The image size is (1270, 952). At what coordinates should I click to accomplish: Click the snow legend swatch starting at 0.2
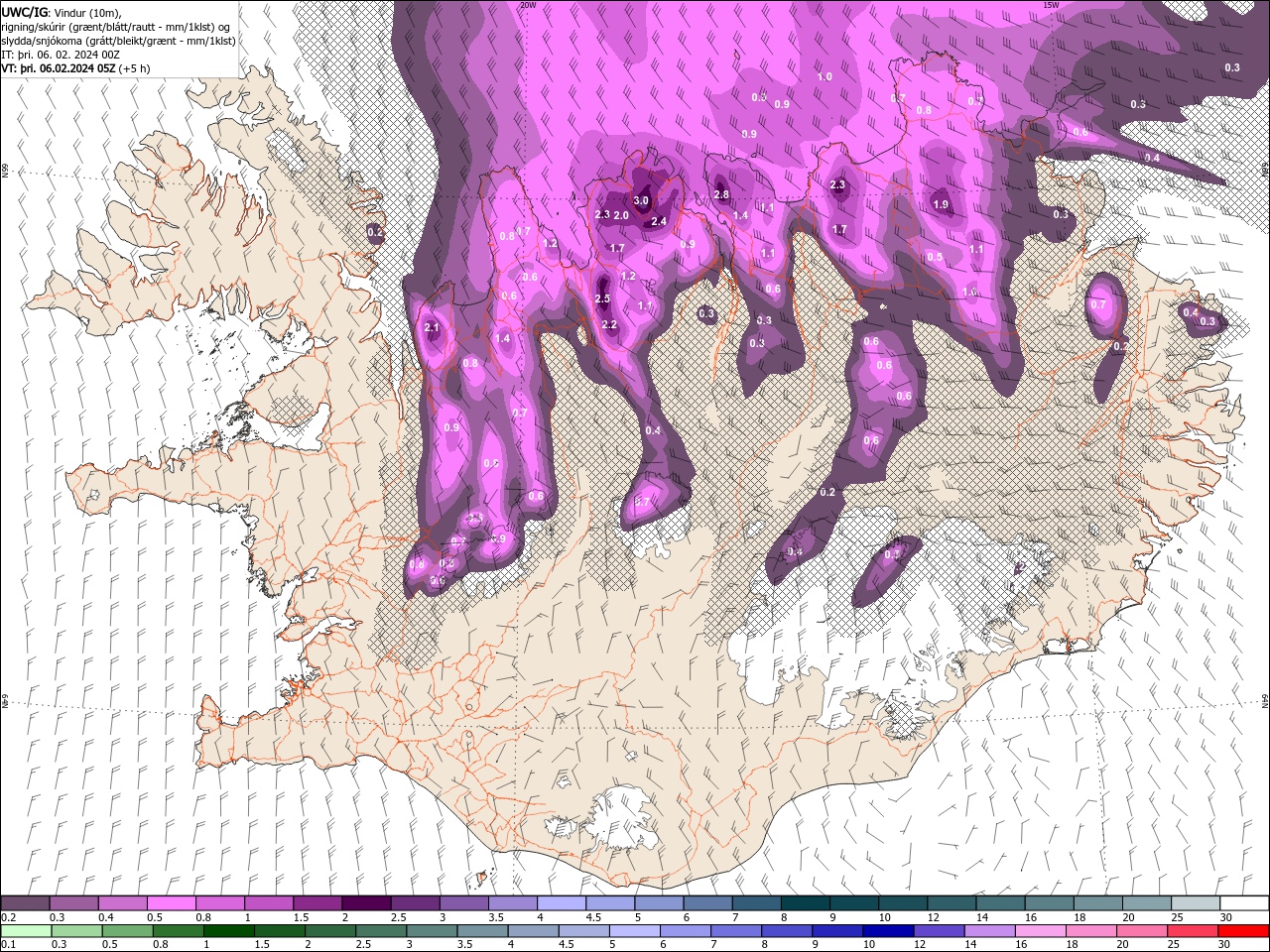25,903
